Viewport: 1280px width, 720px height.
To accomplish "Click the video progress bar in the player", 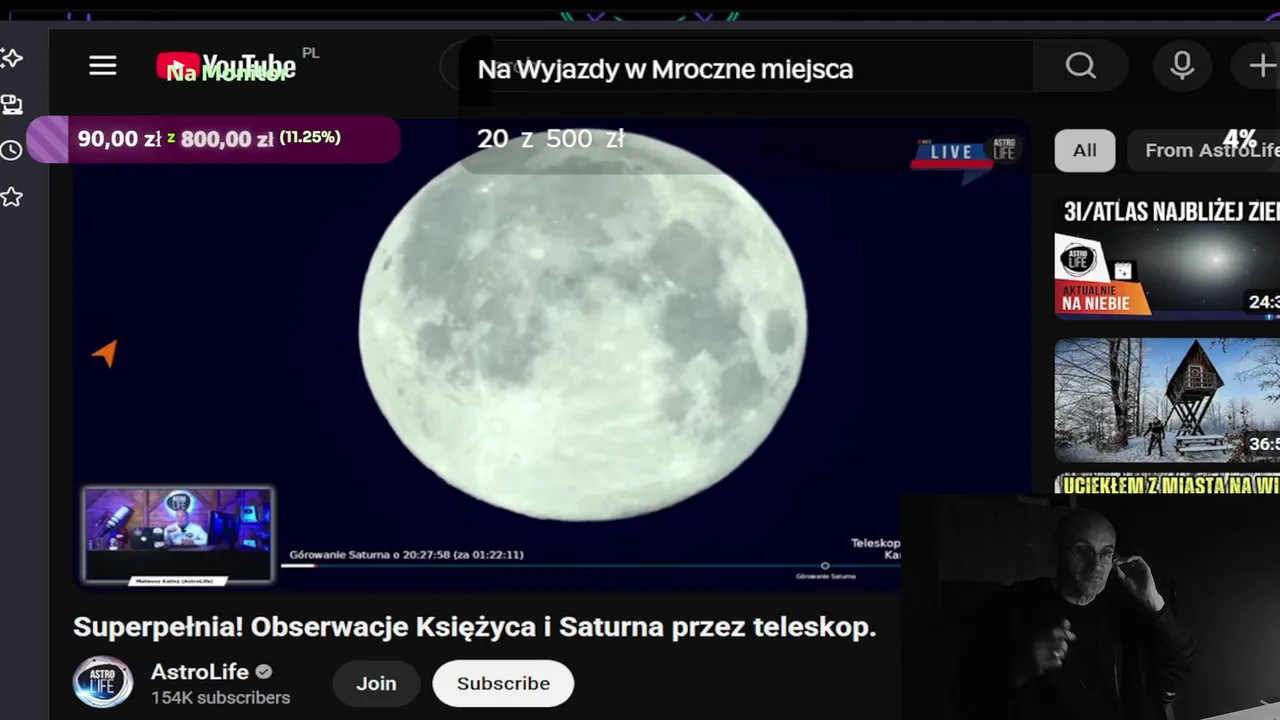I will [x=590, y=566].
